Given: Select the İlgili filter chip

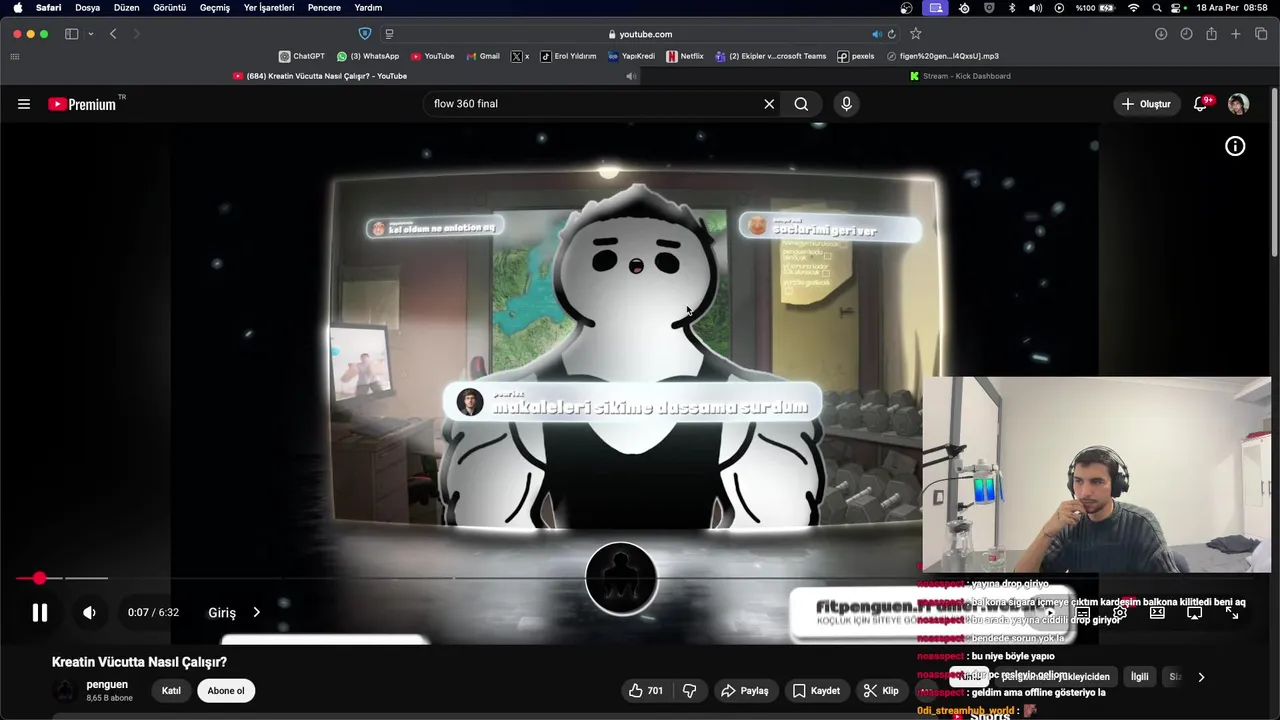Looking at the screenshot, I should tap(1139, 677).
